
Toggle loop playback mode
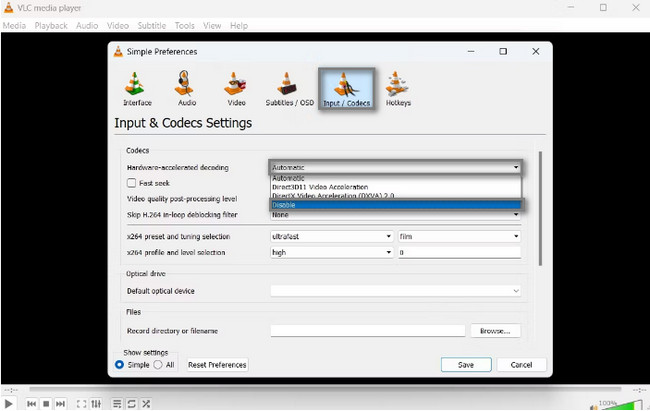point(132,404)
